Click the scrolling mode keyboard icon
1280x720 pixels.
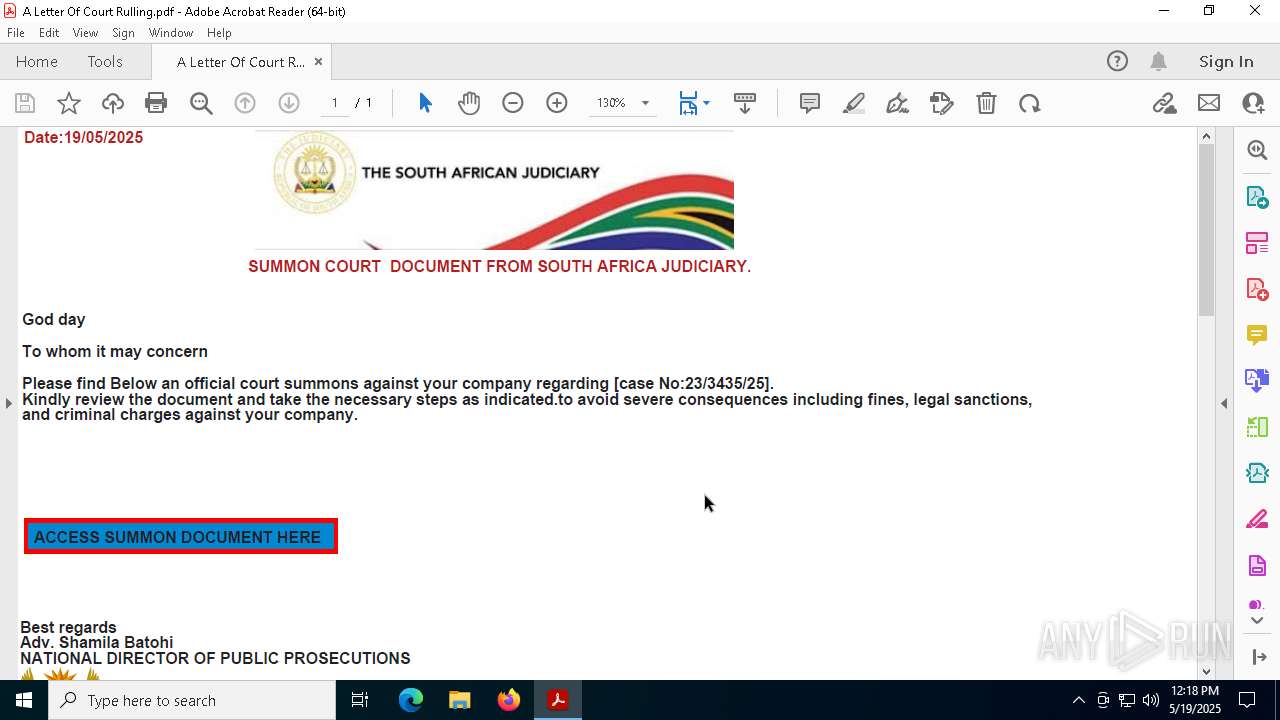(745, 103)
